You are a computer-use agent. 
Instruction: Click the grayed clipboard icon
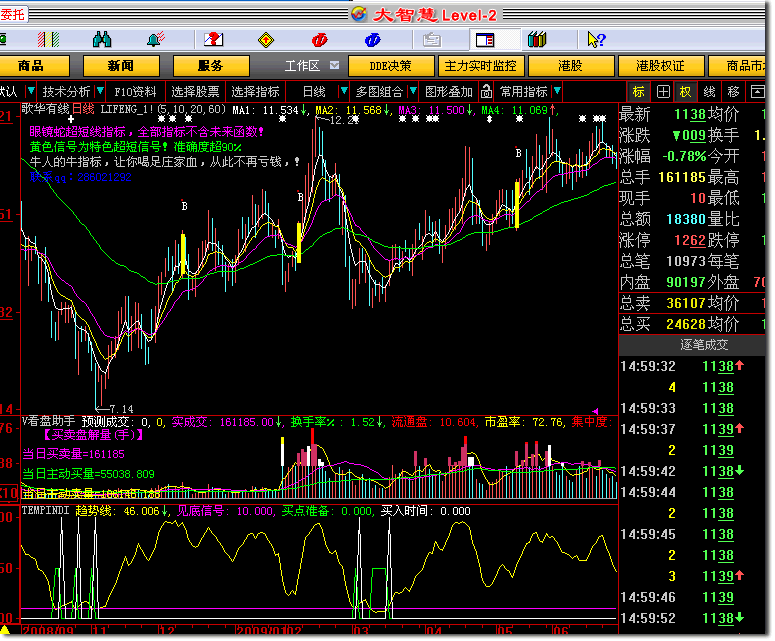point(431,40)
